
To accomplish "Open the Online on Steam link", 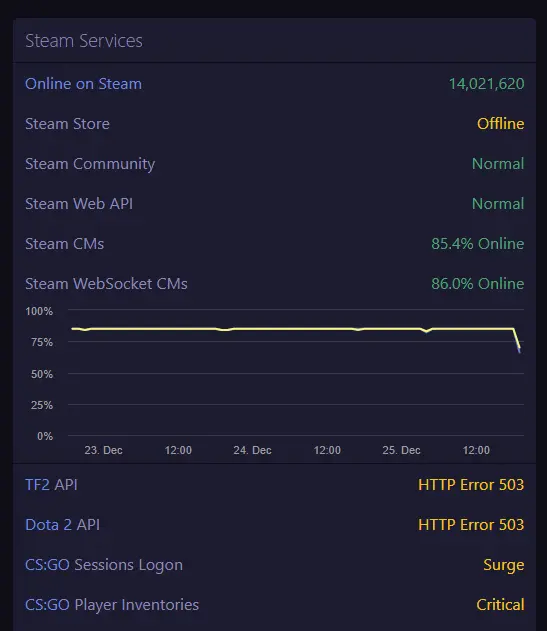I will (x=83, y=84).
